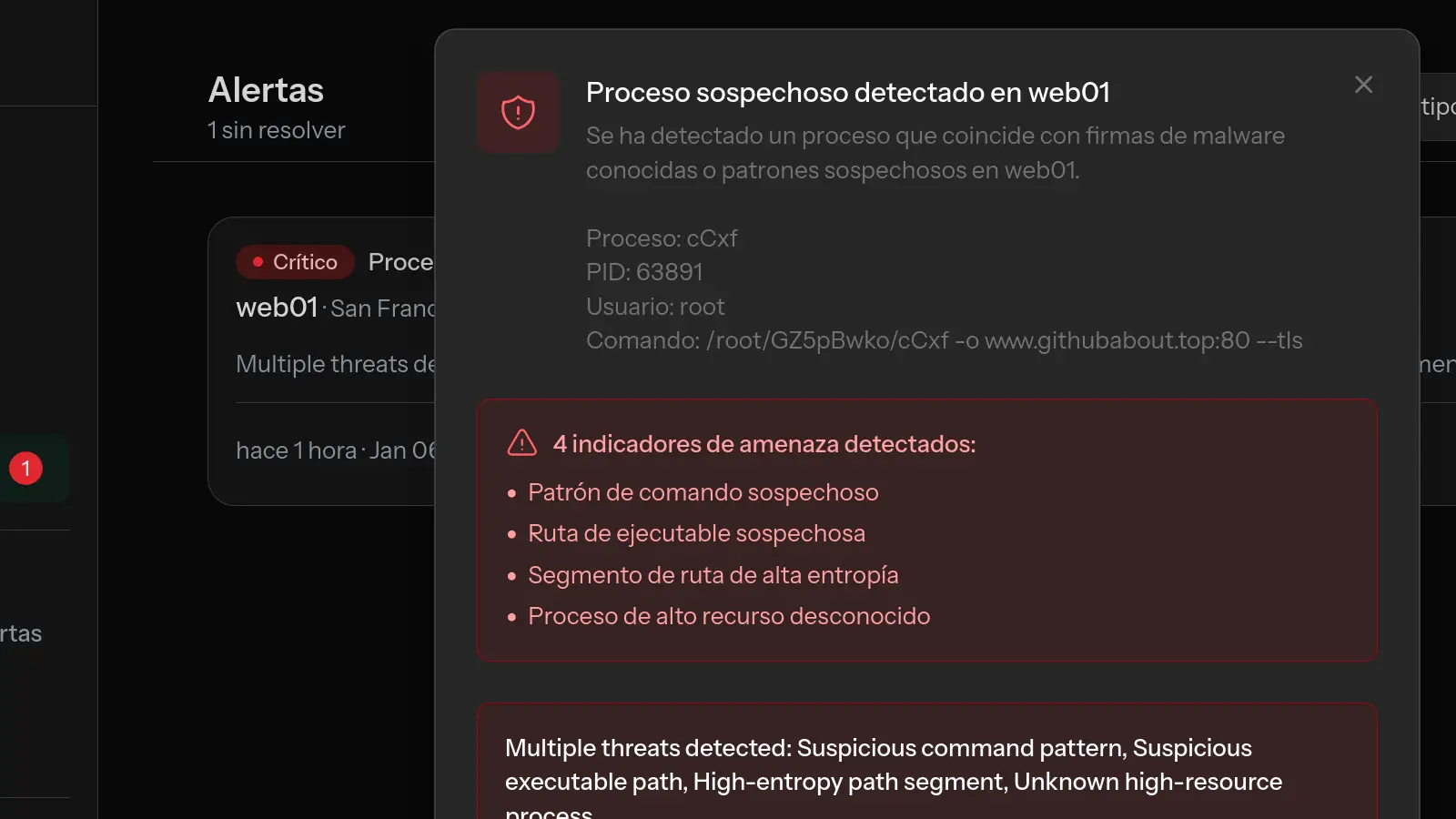Viewport: 1456px width, 819px height.
Task: Close the suspicious process alert dialog
Action: click(1362, 84)
